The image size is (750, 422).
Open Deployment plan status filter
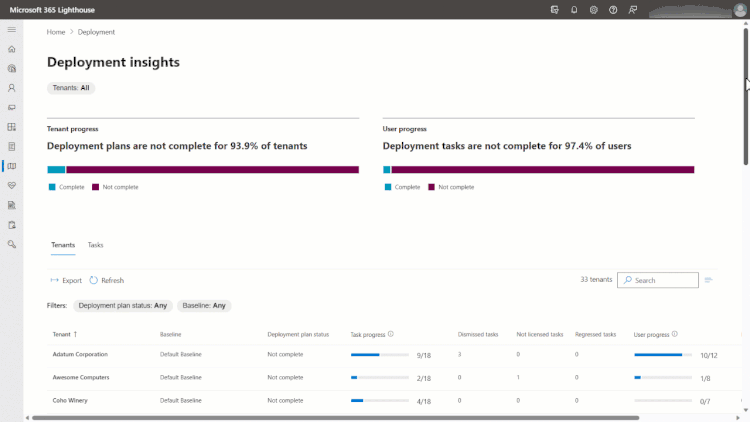(x=122, y=306)
